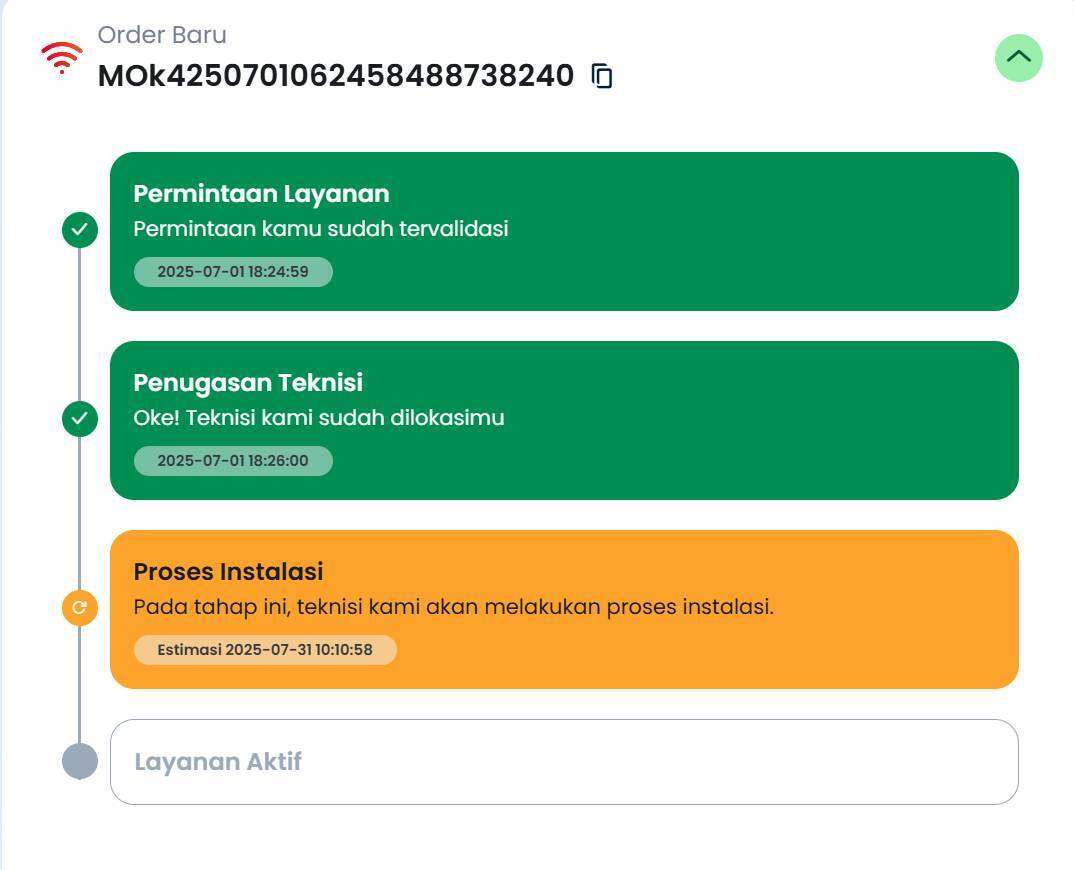Open the Penugasan Teknisi step card

coord(564,421)
